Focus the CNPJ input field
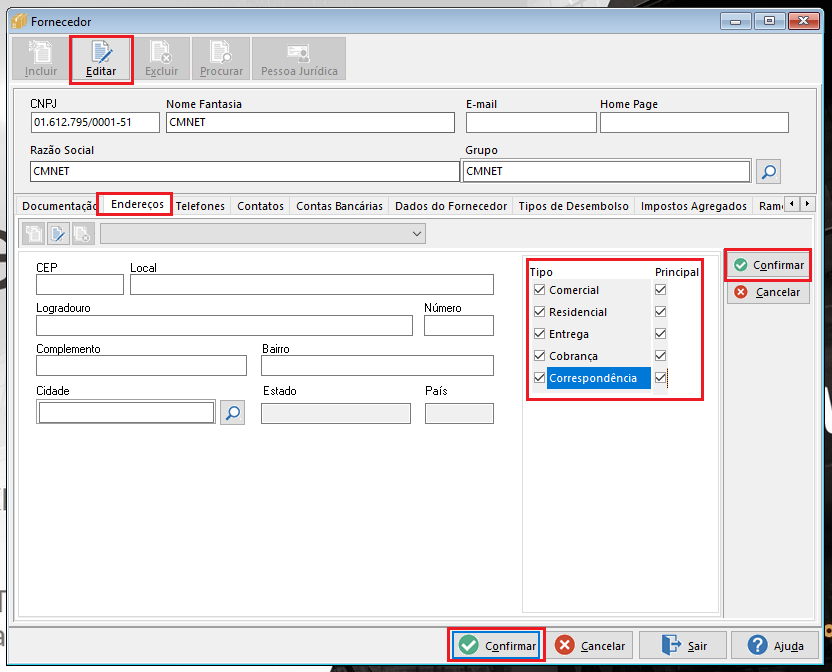 coord(95,122)
